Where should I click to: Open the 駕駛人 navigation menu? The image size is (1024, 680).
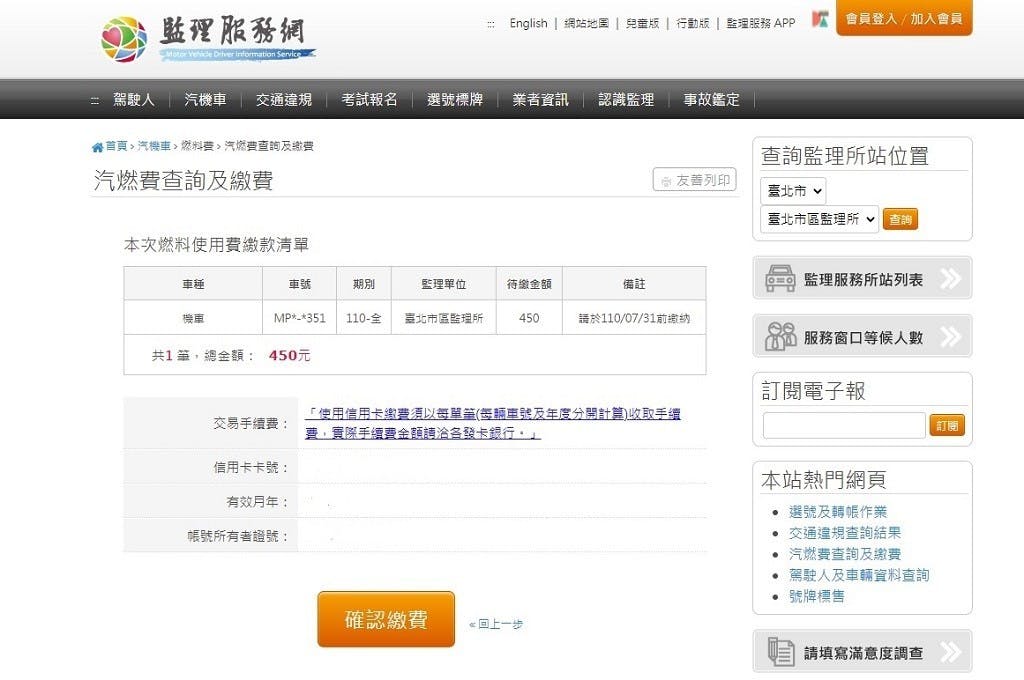133,100
